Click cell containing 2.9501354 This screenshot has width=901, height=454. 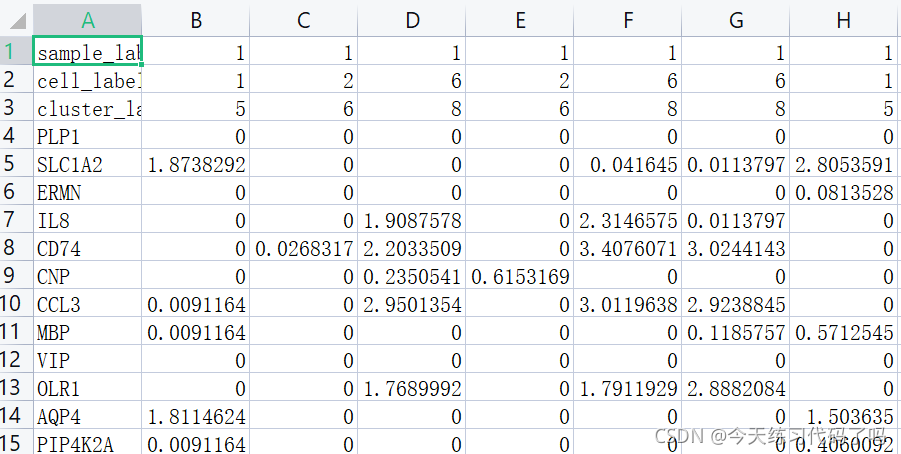point(412,303)
